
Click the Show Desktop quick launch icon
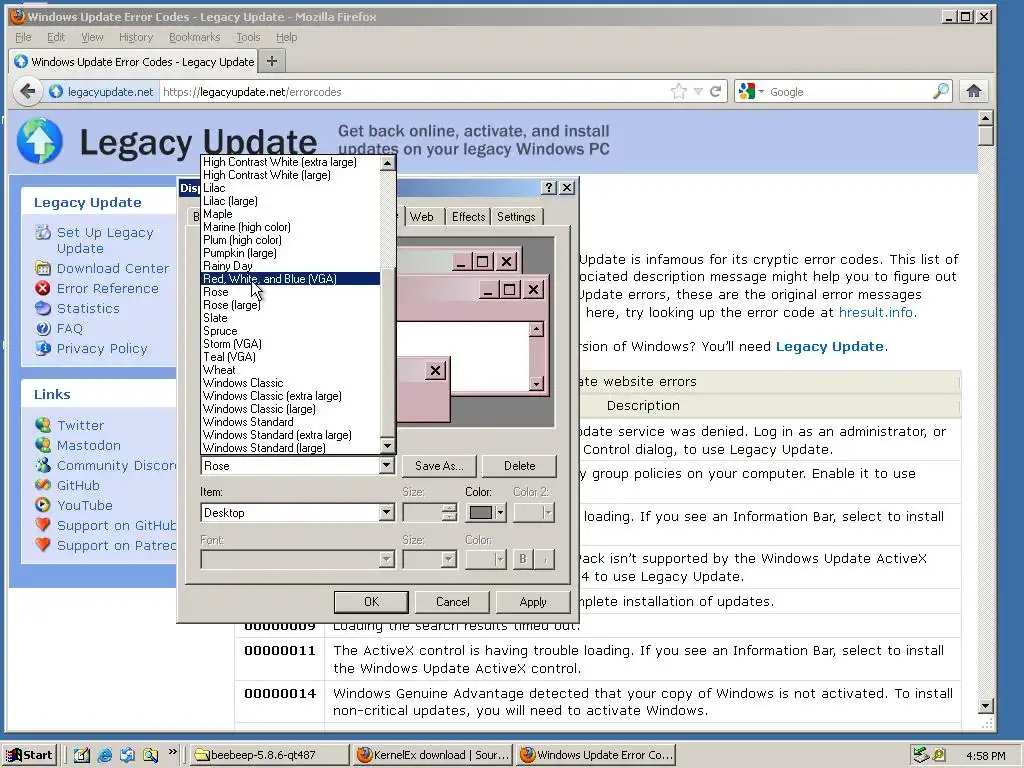coord(82,755)
